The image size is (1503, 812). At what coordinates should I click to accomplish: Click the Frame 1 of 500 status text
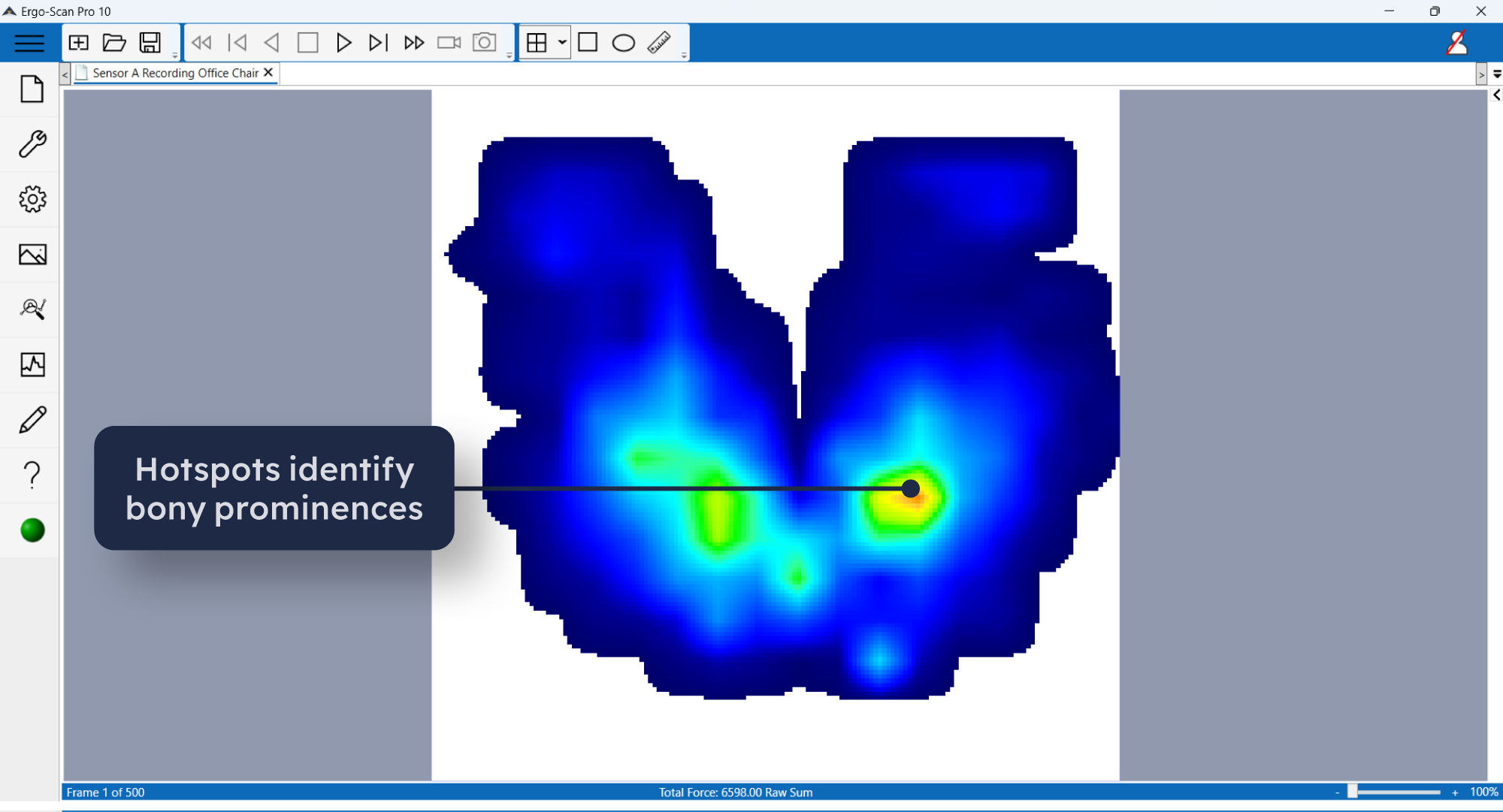click(x=105, y=792)
